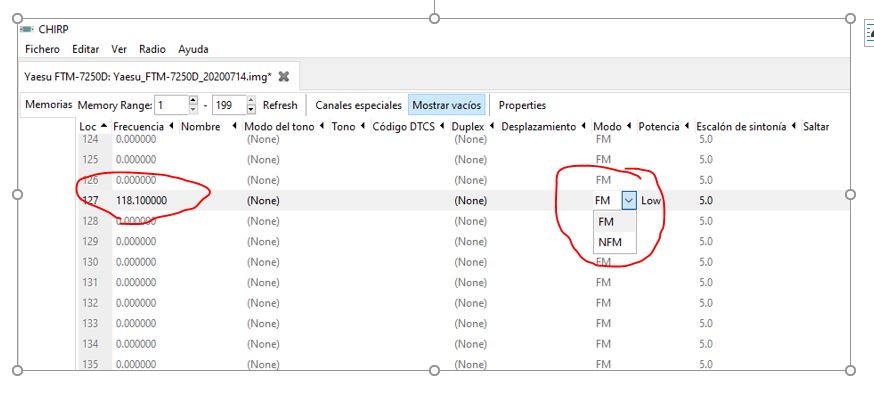Increase Memory Range end value with up arrow
Viewport: 874px width, 393px height.
[x=251, y=100]
